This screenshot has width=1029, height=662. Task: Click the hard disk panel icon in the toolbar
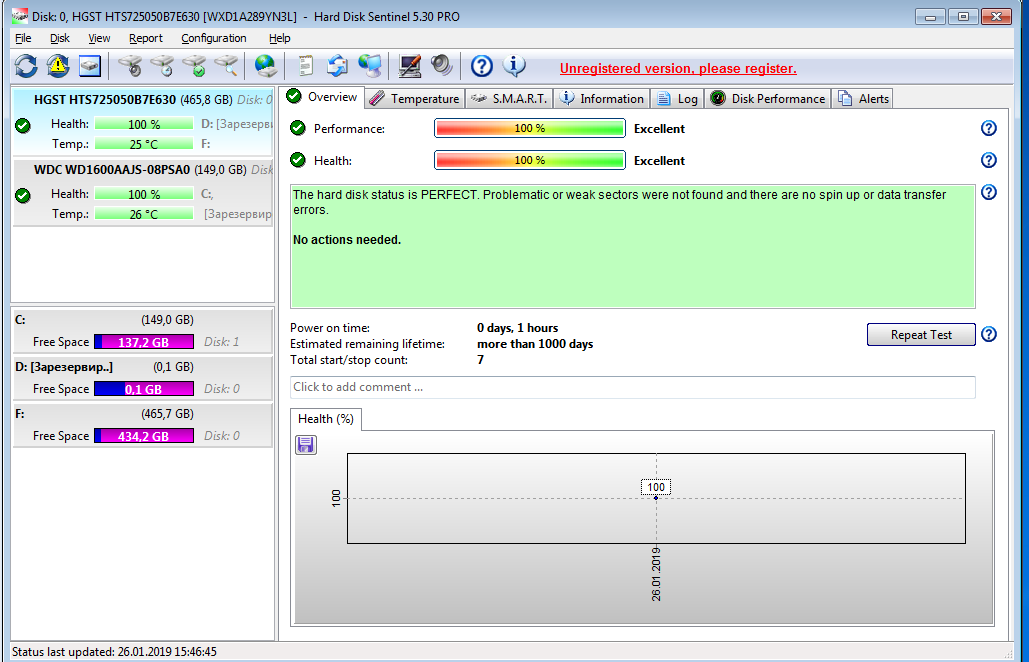[90, 66]
